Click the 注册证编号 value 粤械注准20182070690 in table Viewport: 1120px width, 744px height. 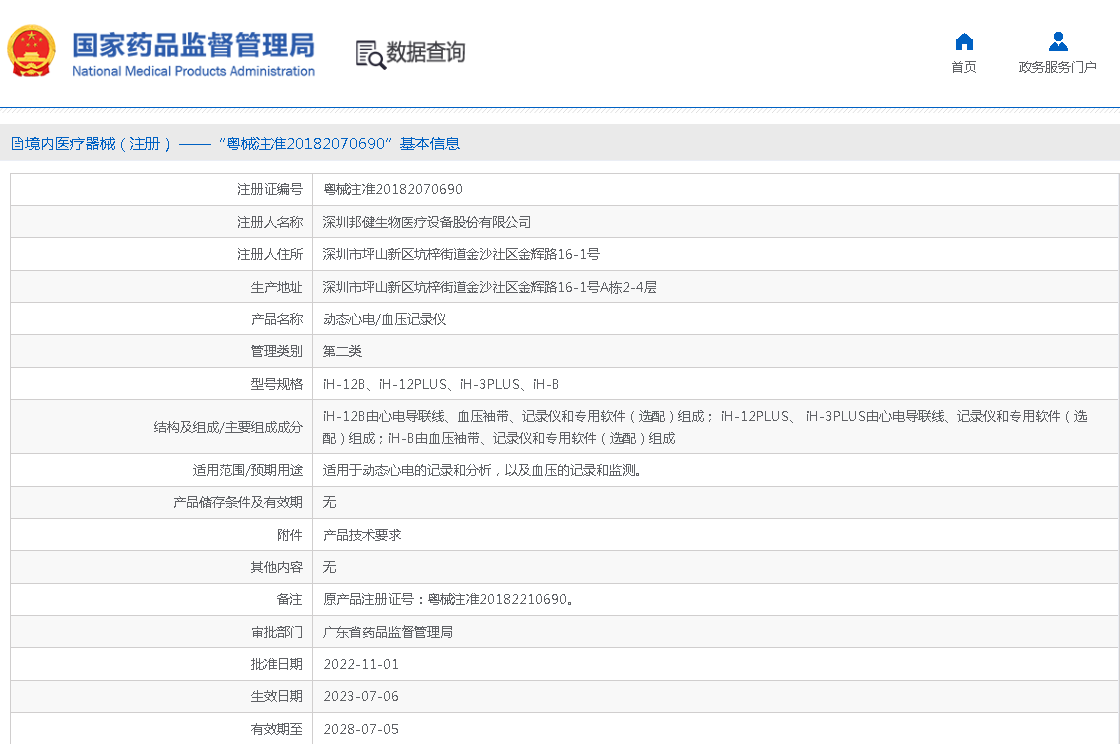point(393,189)
